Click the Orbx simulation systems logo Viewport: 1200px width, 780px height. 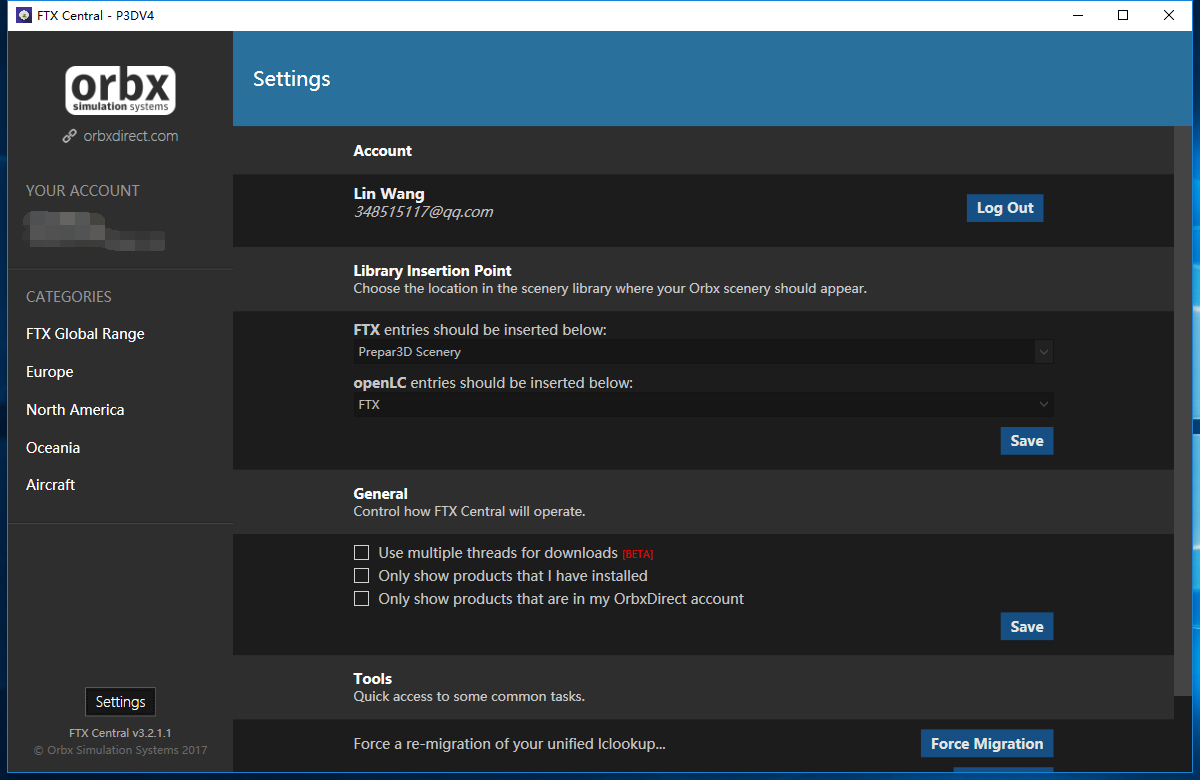point(121,90)
